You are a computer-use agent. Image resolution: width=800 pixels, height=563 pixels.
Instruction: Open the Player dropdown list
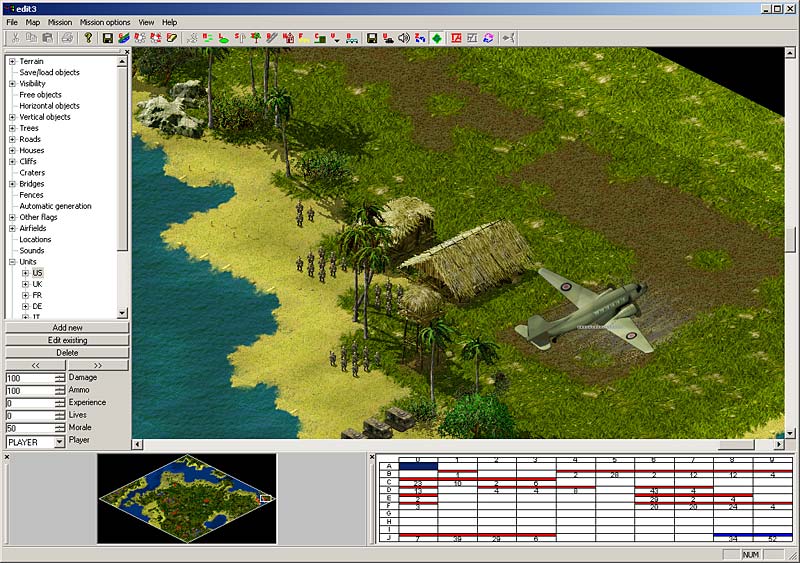pyautogui.click(x=59, y=441)
